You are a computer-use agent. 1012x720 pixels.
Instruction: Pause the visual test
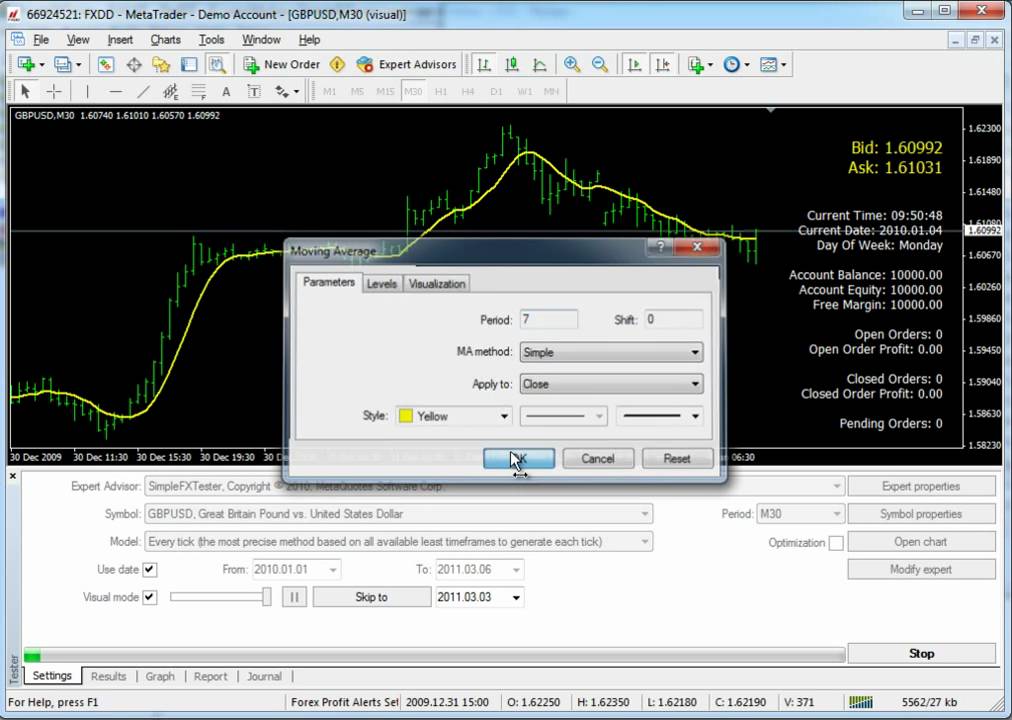pyautogui.click(x=294, y=597)
